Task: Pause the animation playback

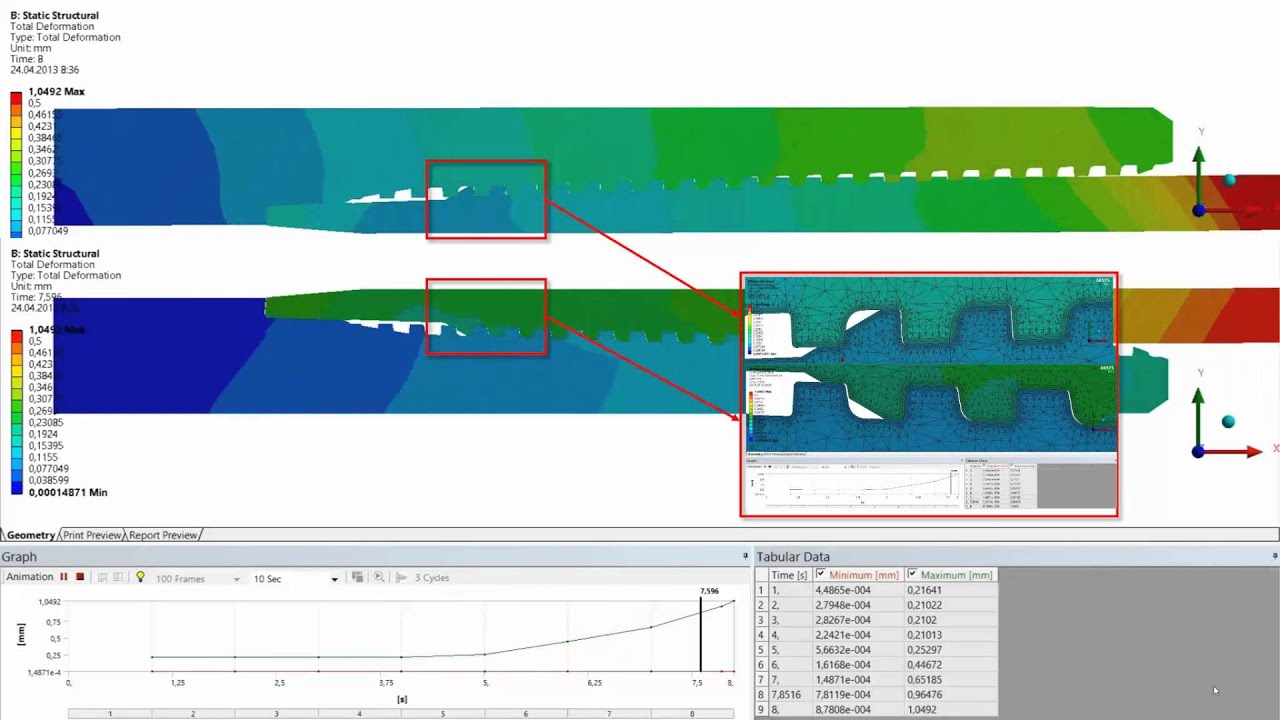Action: pos(64,577)
